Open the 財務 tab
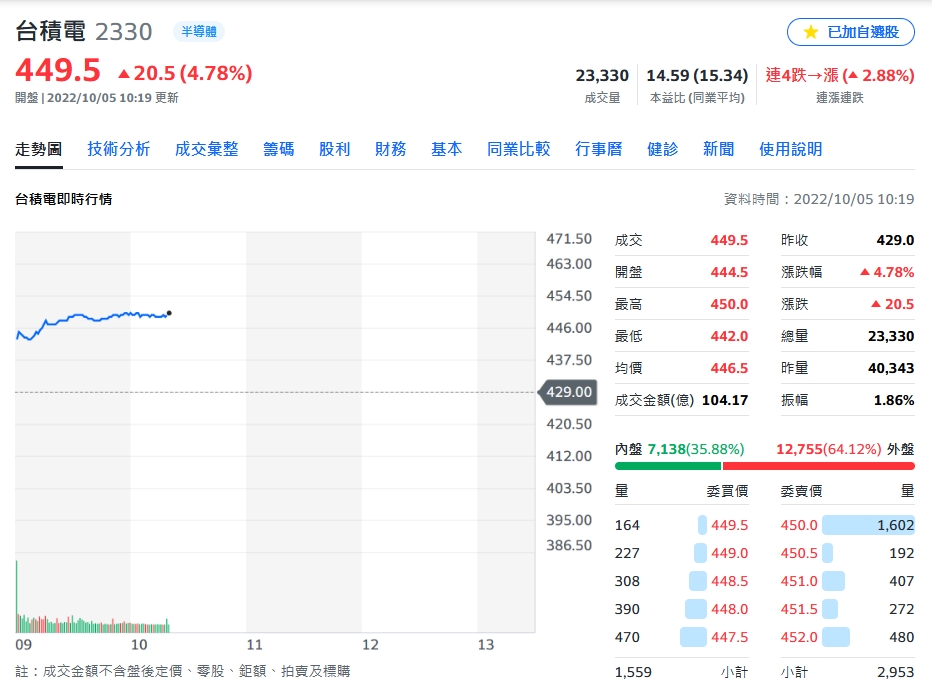 pos(391,149)
